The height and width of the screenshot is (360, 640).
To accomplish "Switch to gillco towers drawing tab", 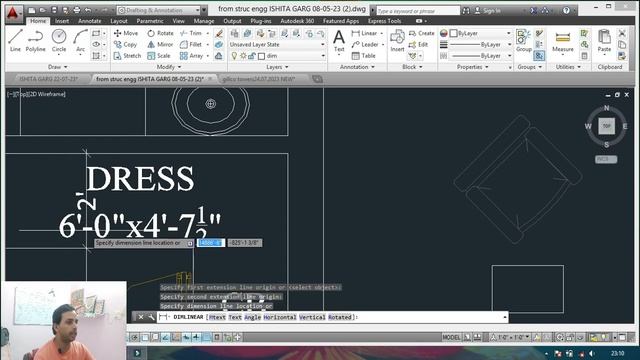I will coord(259,79).
